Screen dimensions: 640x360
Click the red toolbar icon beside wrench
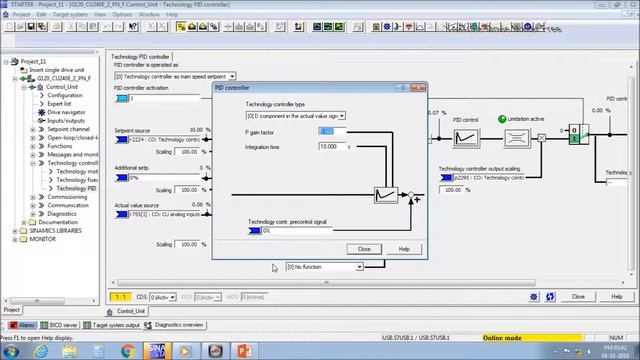409,27
